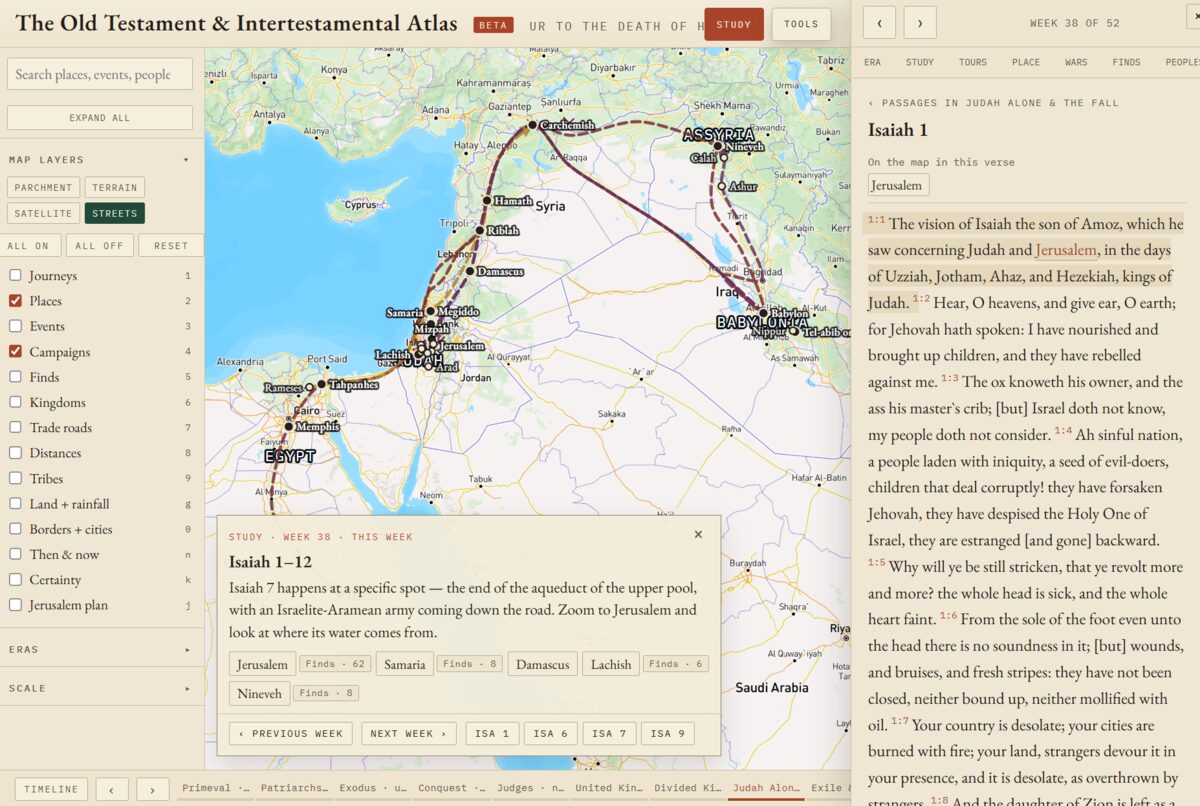The image size is (1200, 806).
Task: Enable the Finds layer checkbox
Action: pyautogui.click(x=15, y=377)
